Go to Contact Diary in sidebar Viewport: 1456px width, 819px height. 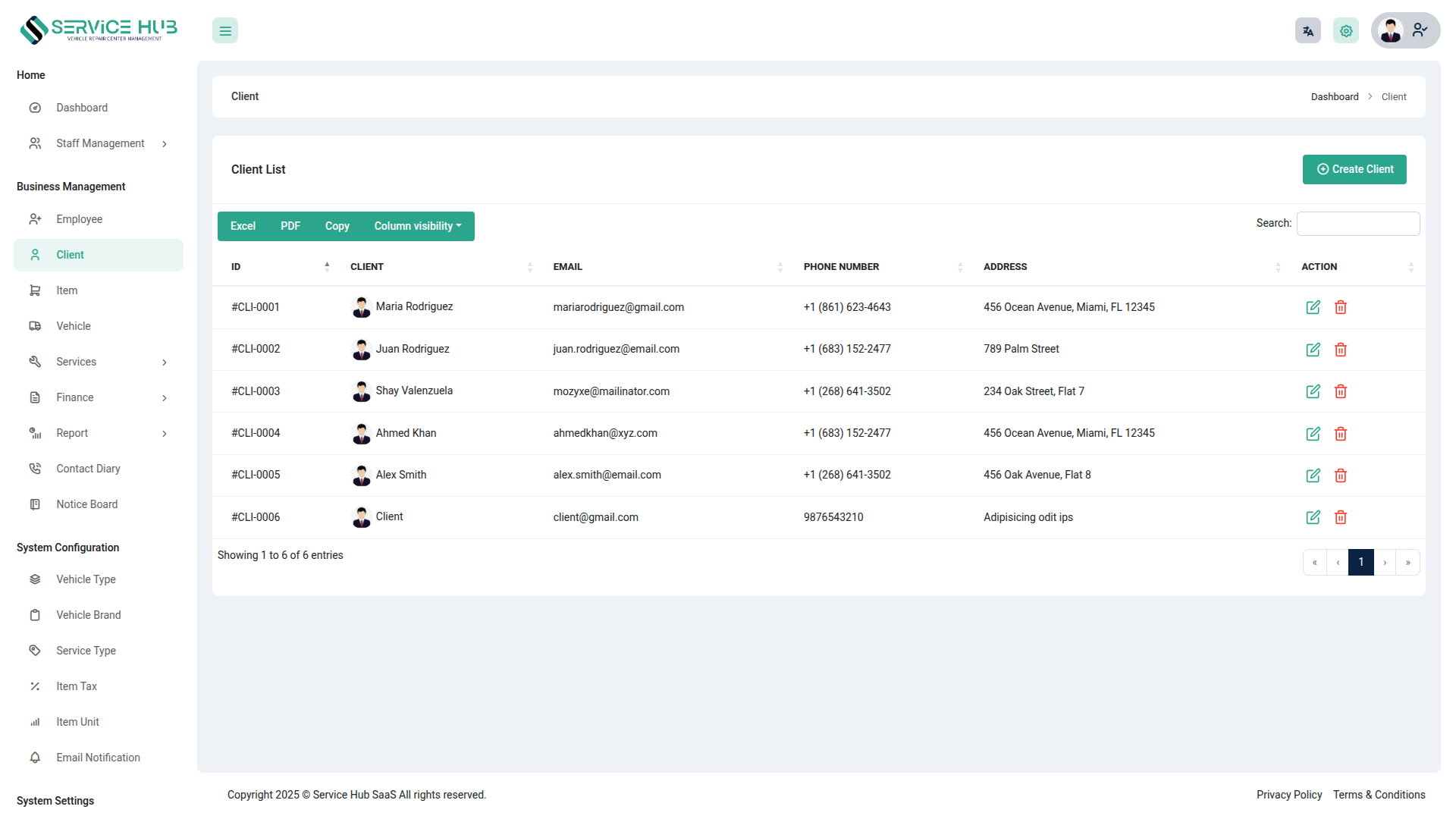pyautogui.click(x=88, y=469)
